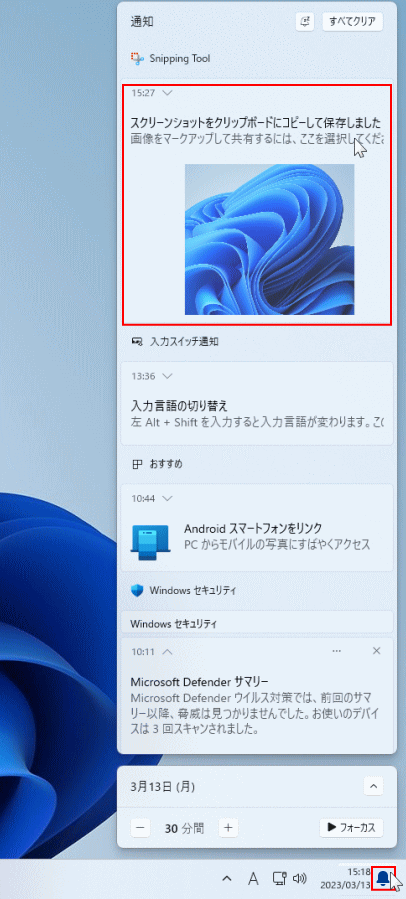Click the 3月13日 (月) date header
This screenshot has height=899, width=406.
point(163,787)
